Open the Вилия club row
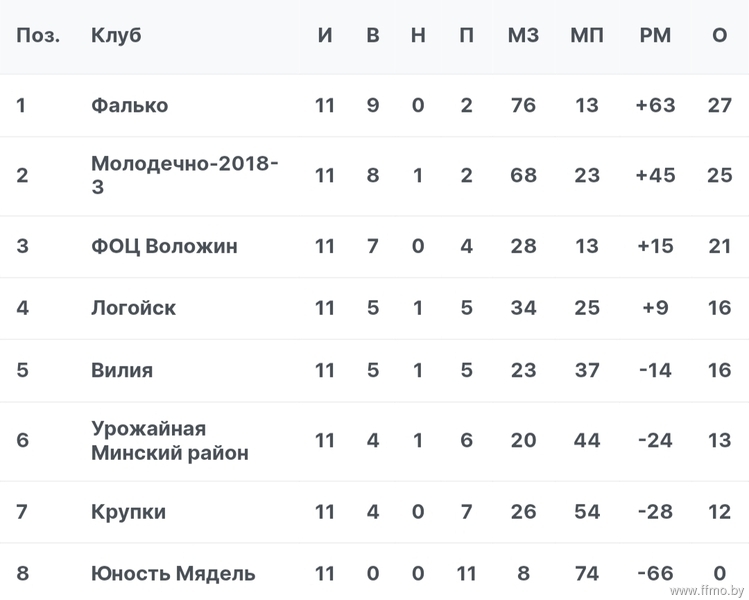749x600 pixels. tap(374, 371)
